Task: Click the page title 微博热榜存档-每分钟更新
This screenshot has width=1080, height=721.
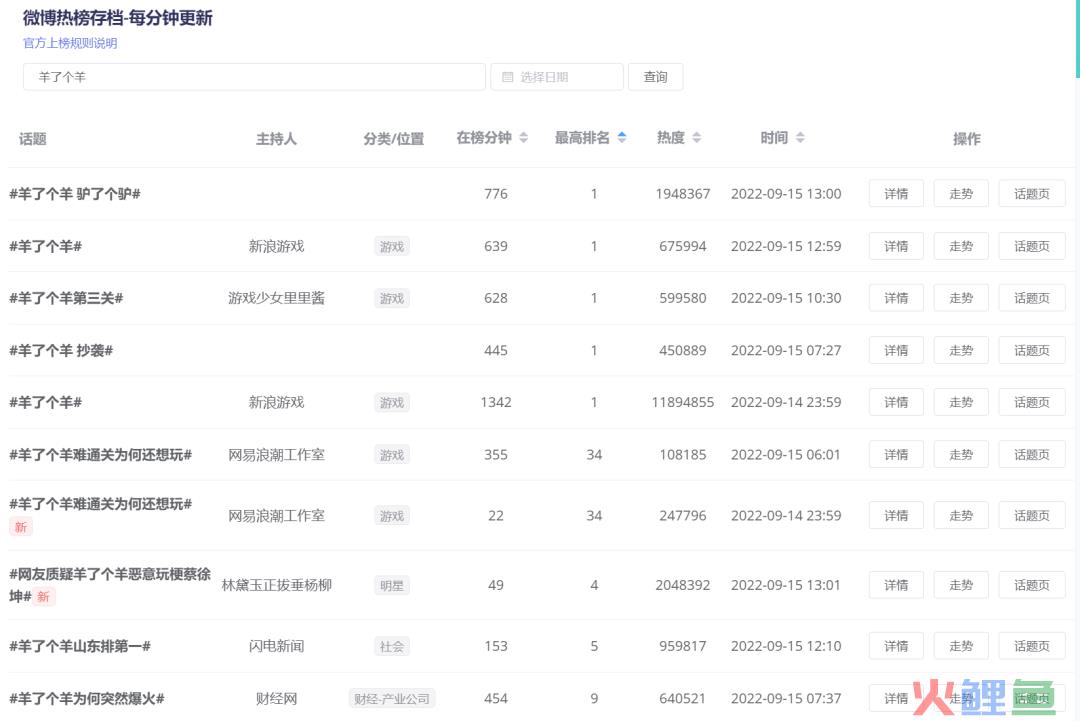Action: (118, 18)
